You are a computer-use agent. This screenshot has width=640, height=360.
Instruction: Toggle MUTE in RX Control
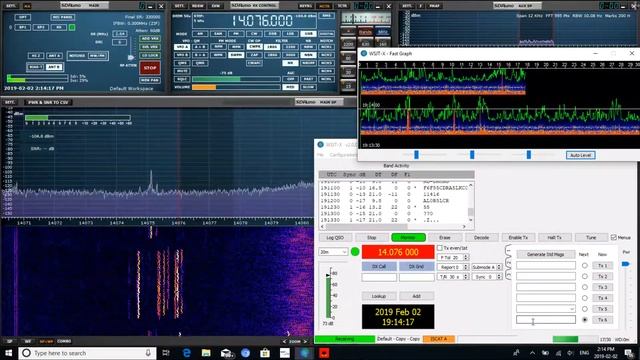click(x=182, y=71)
